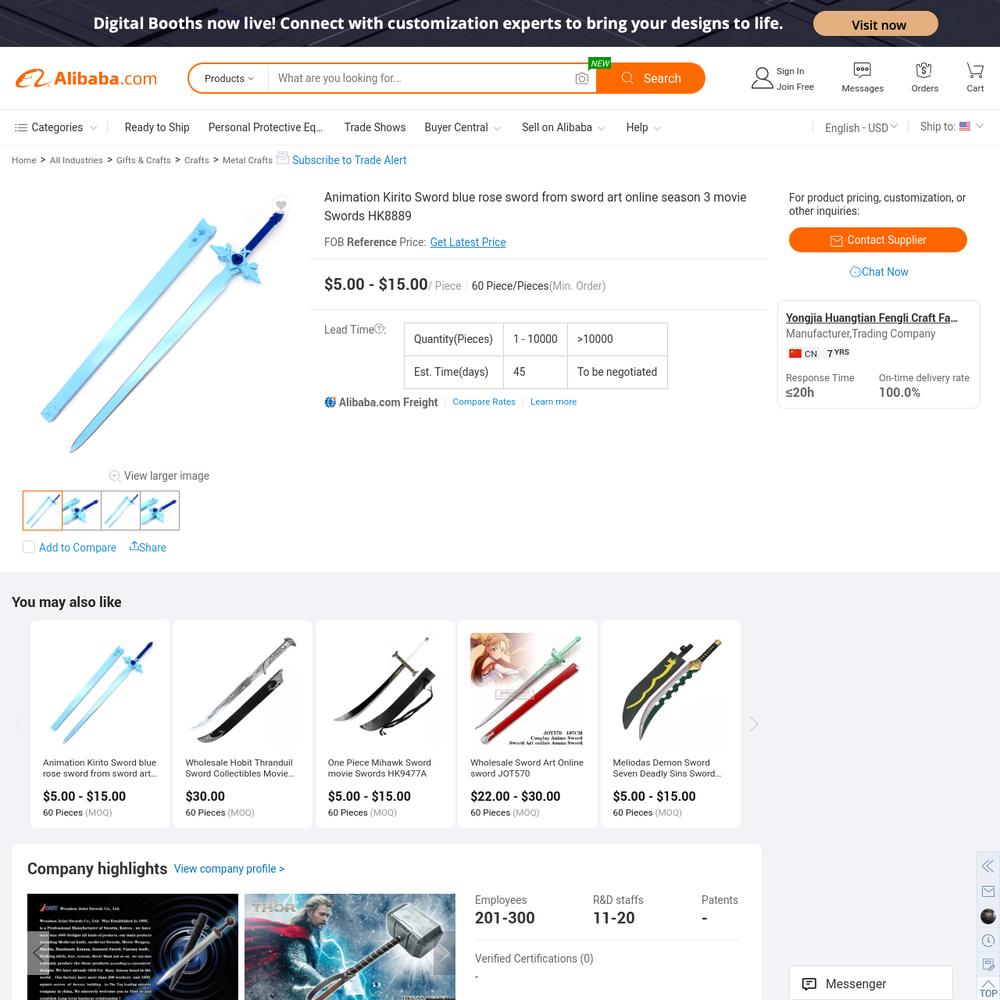1000x1000 pixels.
Task: Open Trade Shows menu item
Action: pyautogui.click(x=374, y=128)
